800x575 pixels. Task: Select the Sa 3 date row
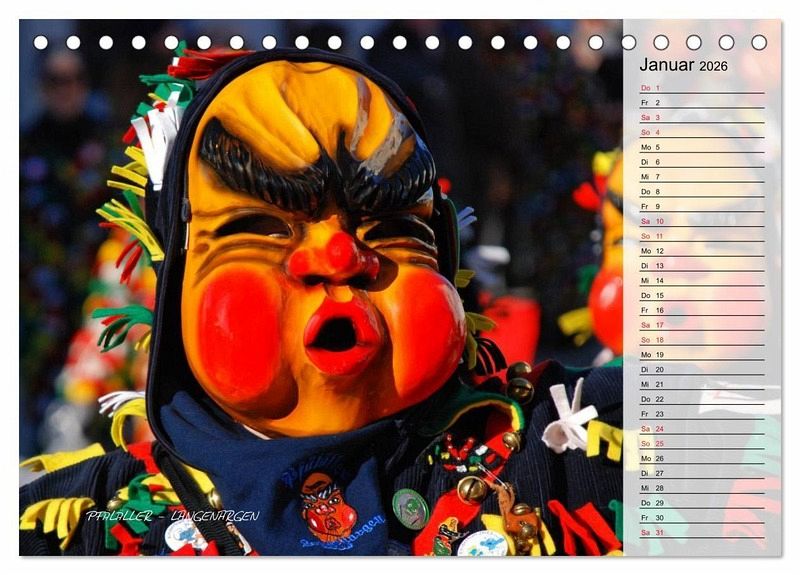click(701, 117)
